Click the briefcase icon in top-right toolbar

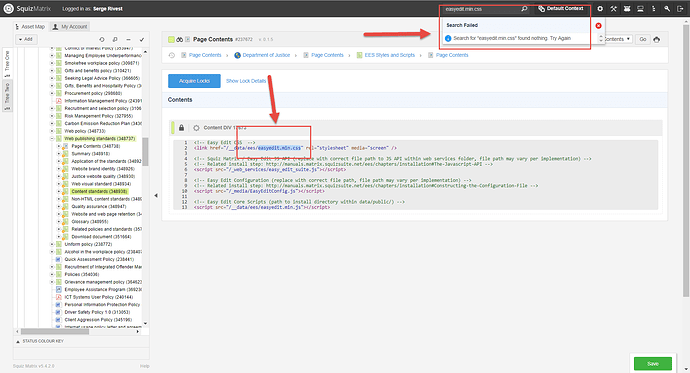(x=627, y=9)
